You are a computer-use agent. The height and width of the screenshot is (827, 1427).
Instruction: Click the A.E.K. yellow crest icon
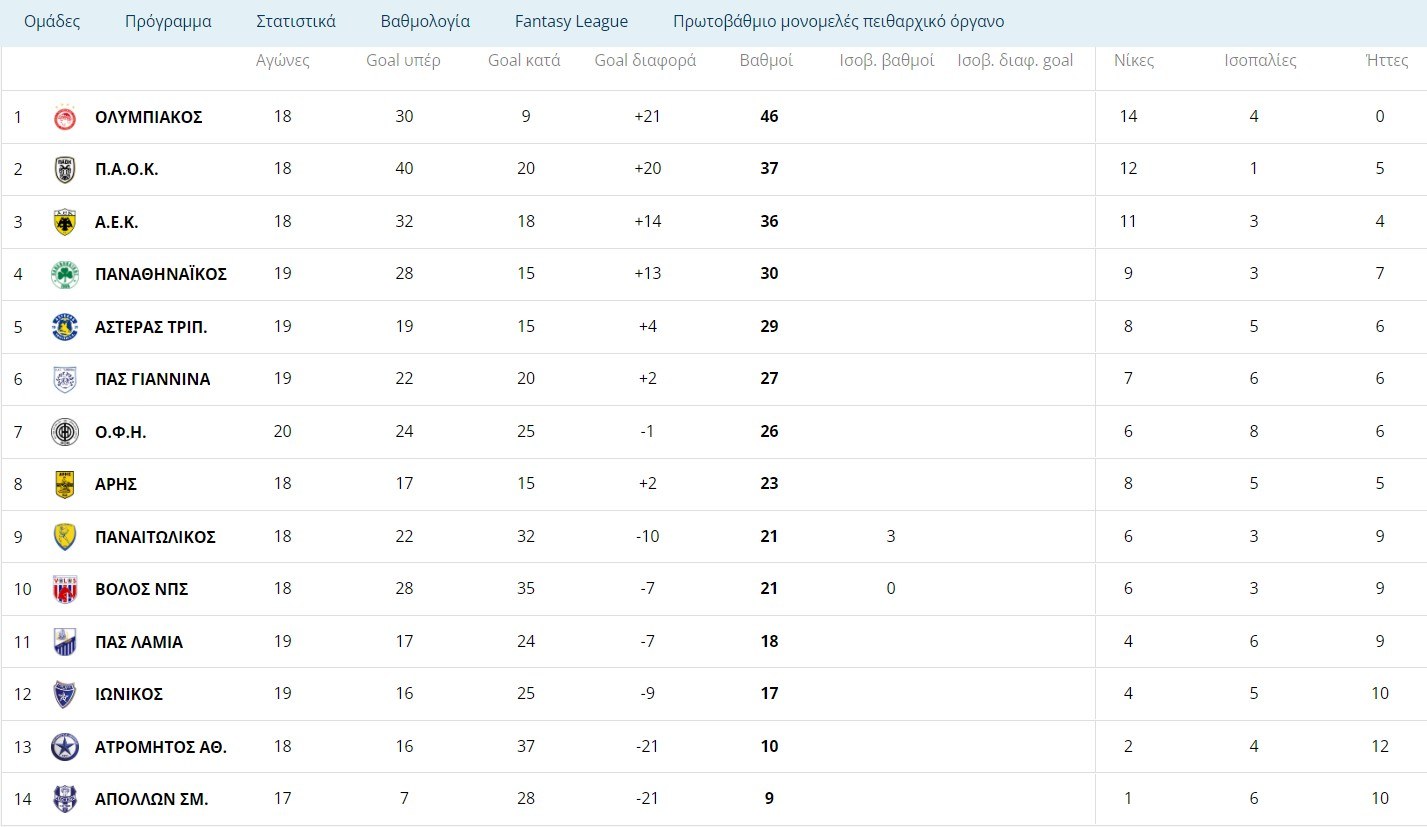(65, 222)
